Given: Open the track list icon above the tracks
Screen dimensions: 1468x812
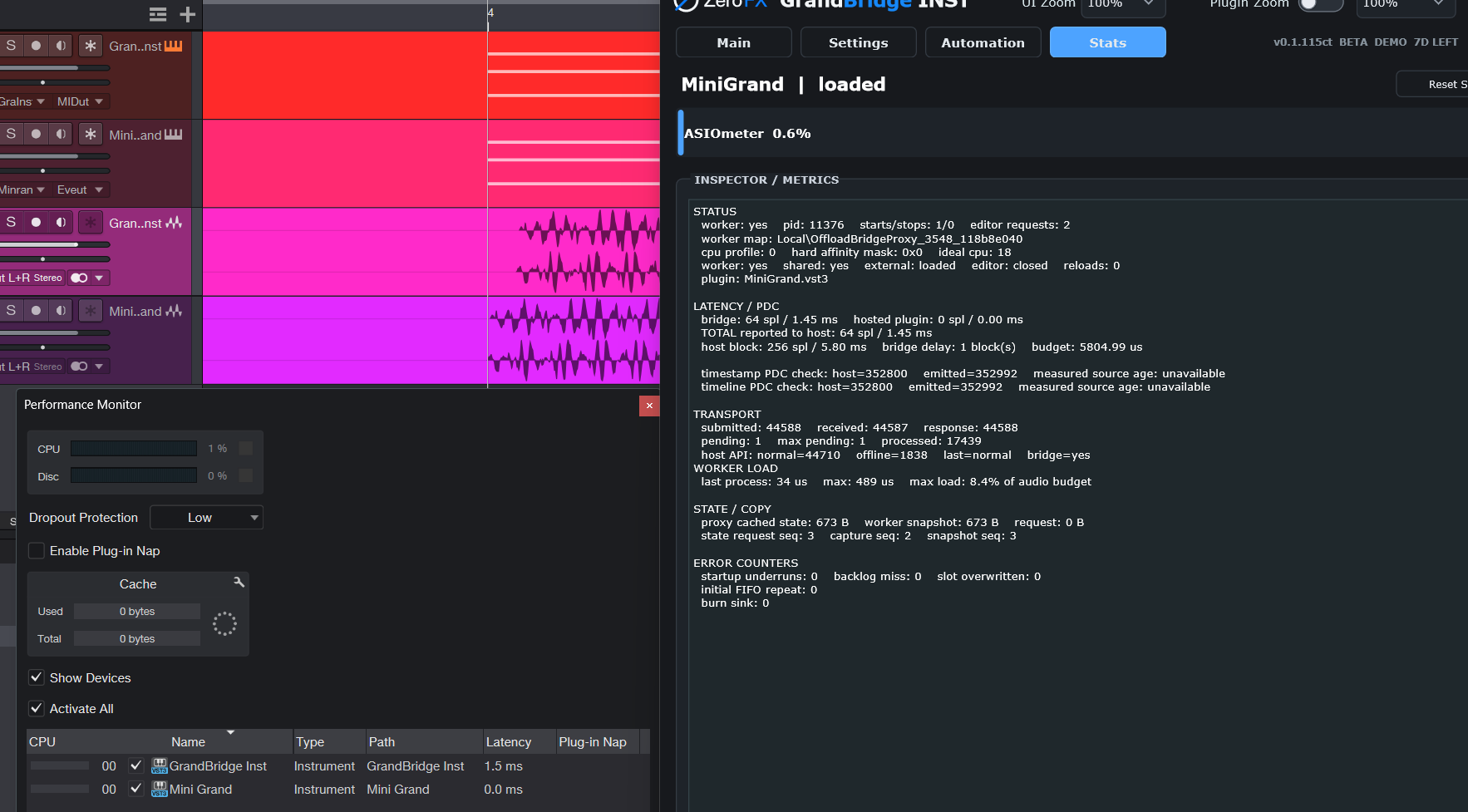Looking at the screenshot, I should (x=158, y=14).
